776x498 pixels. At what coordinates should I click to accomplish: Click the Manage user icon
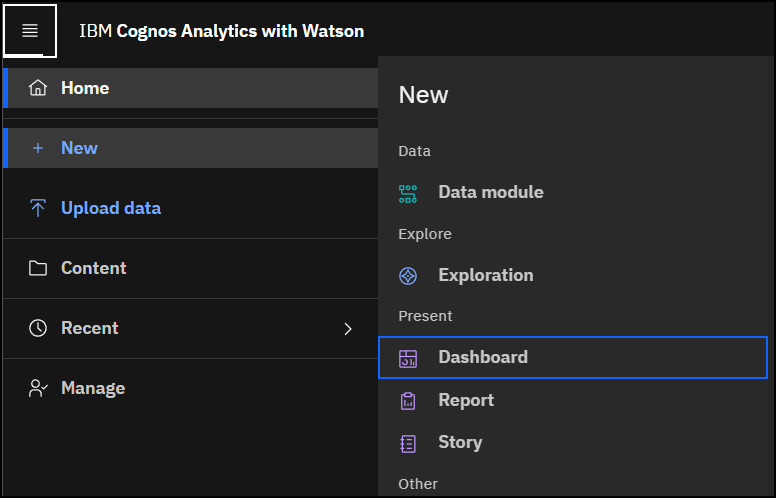pyautogui.click(x=38, y=388)
